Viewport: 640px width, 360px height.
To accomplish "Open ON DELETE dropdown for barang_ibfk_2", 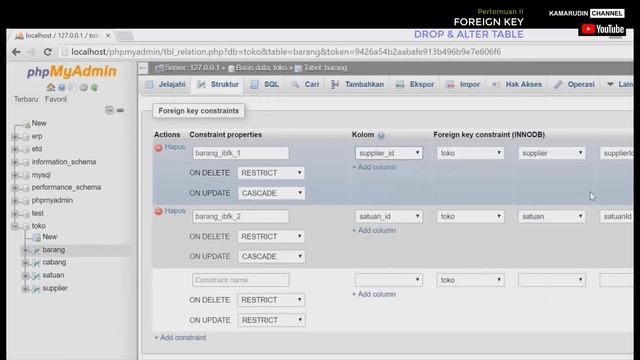I will pos(271,236).
